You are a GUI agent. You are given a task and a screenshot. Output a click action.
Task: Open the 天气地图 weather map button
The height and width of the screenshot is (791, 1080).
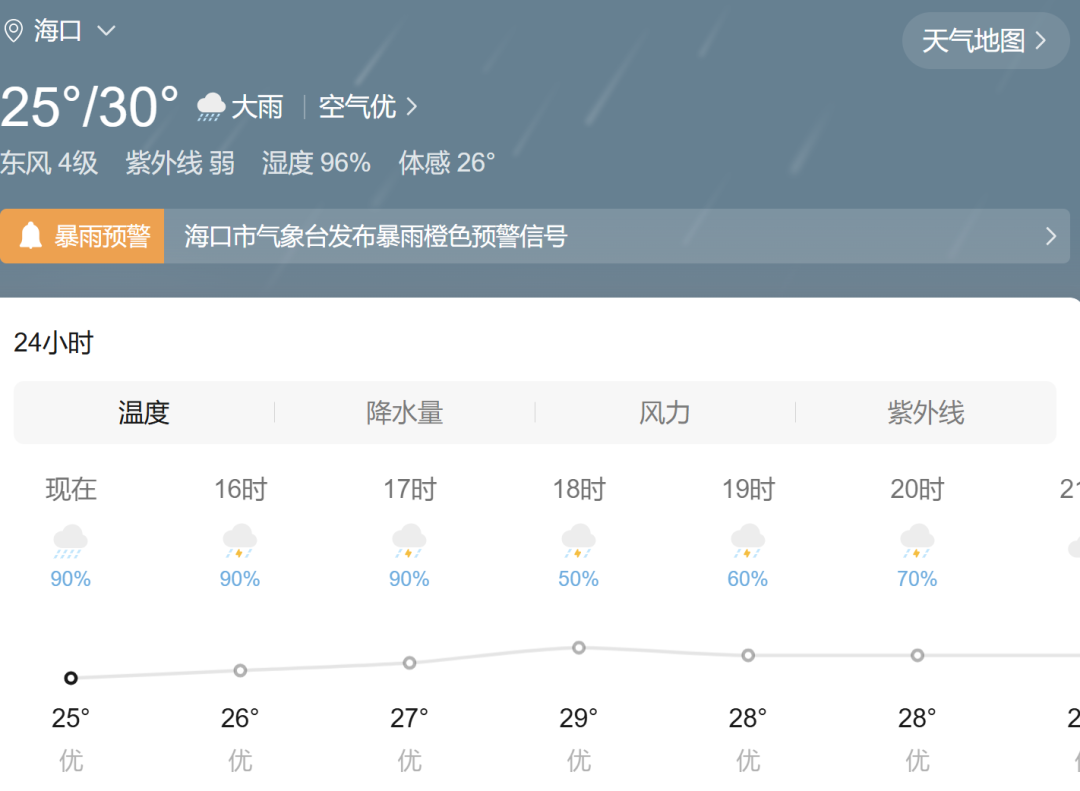click(986, 41)
